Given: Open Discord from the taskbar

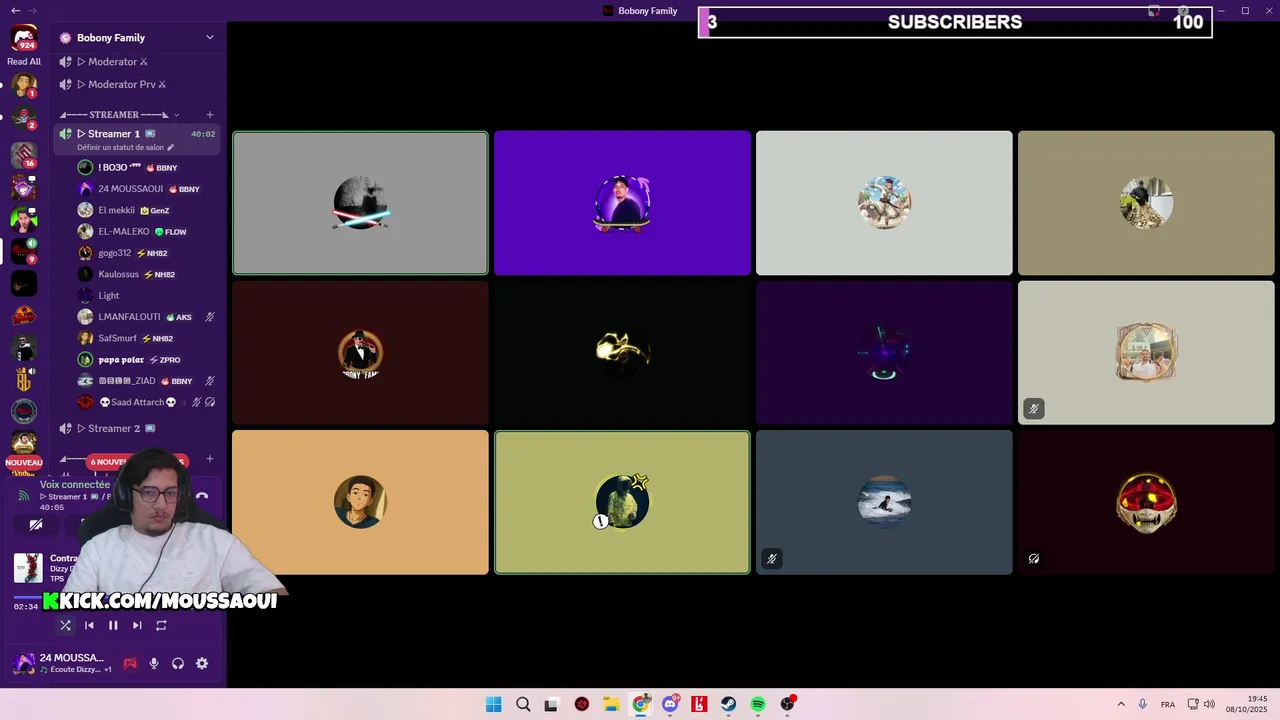Looking at the screenshot, I should pyautogui.click(x=670, y=704).
